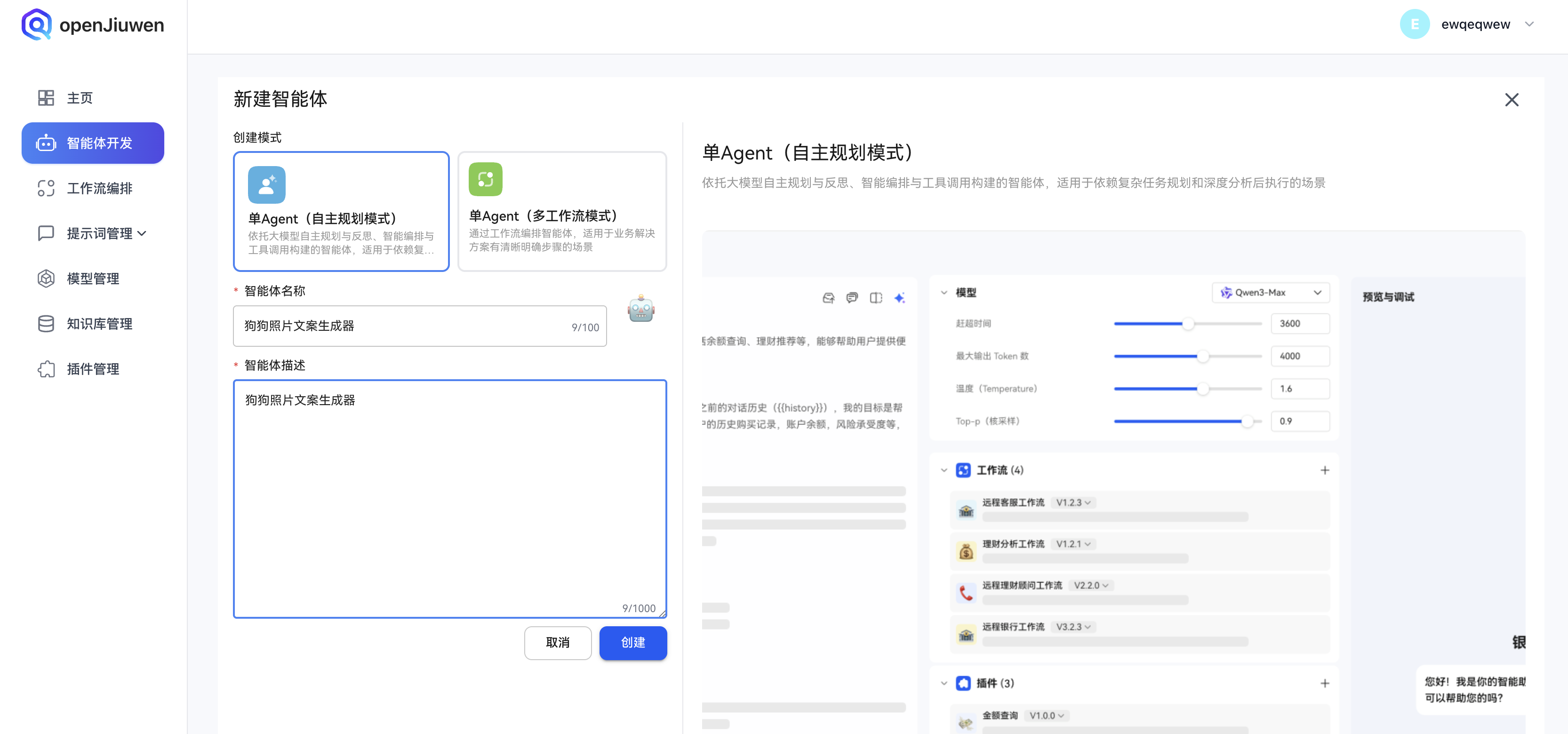Click the sparkle AI icon in preview toolbar
This screenshot has height=734, width=1568.
(x=901, y=298)
